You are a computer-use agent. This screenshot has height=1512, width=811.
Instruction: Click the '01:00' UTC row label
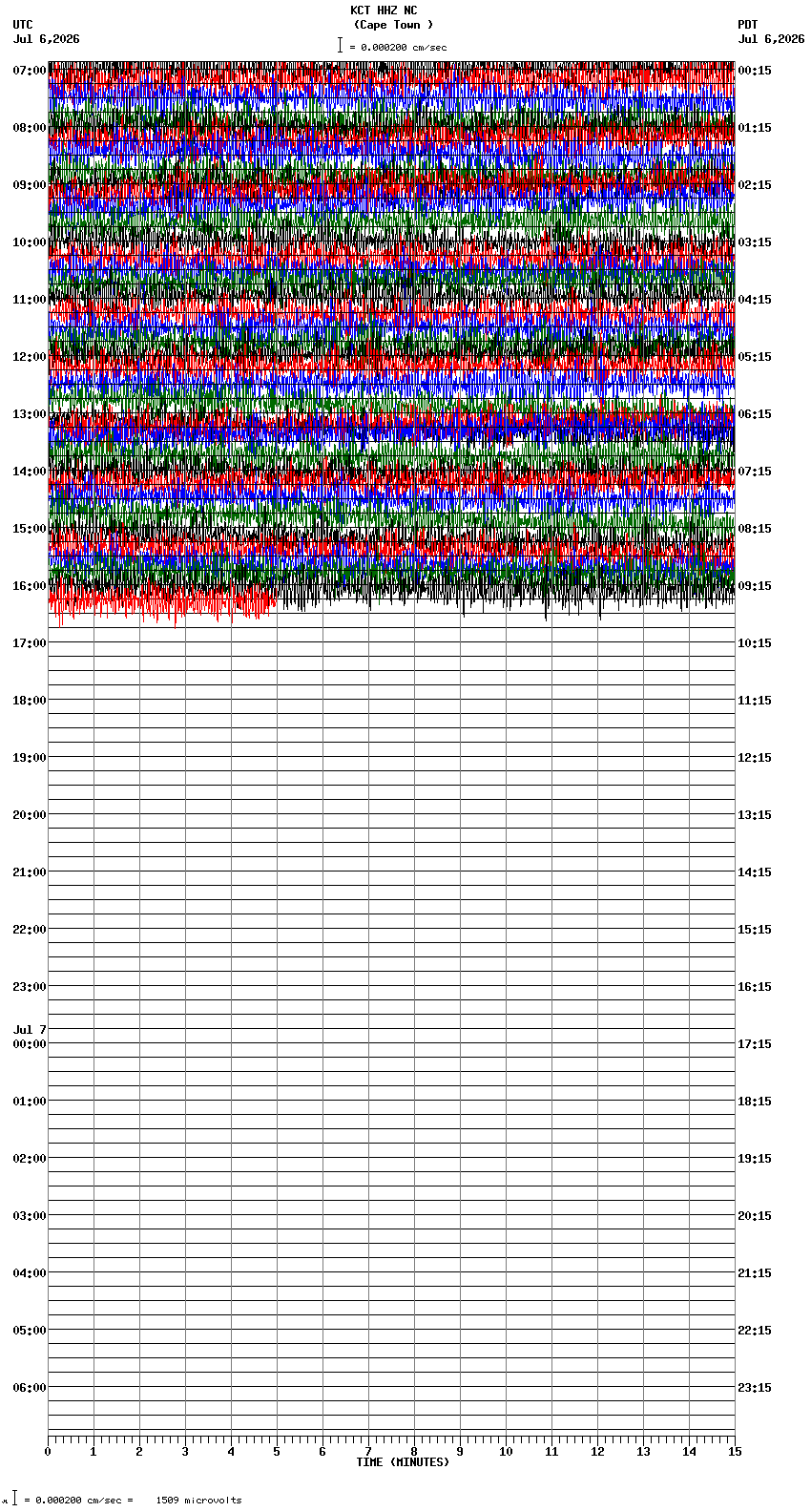pyautogui.click(x=30, y=1102)
